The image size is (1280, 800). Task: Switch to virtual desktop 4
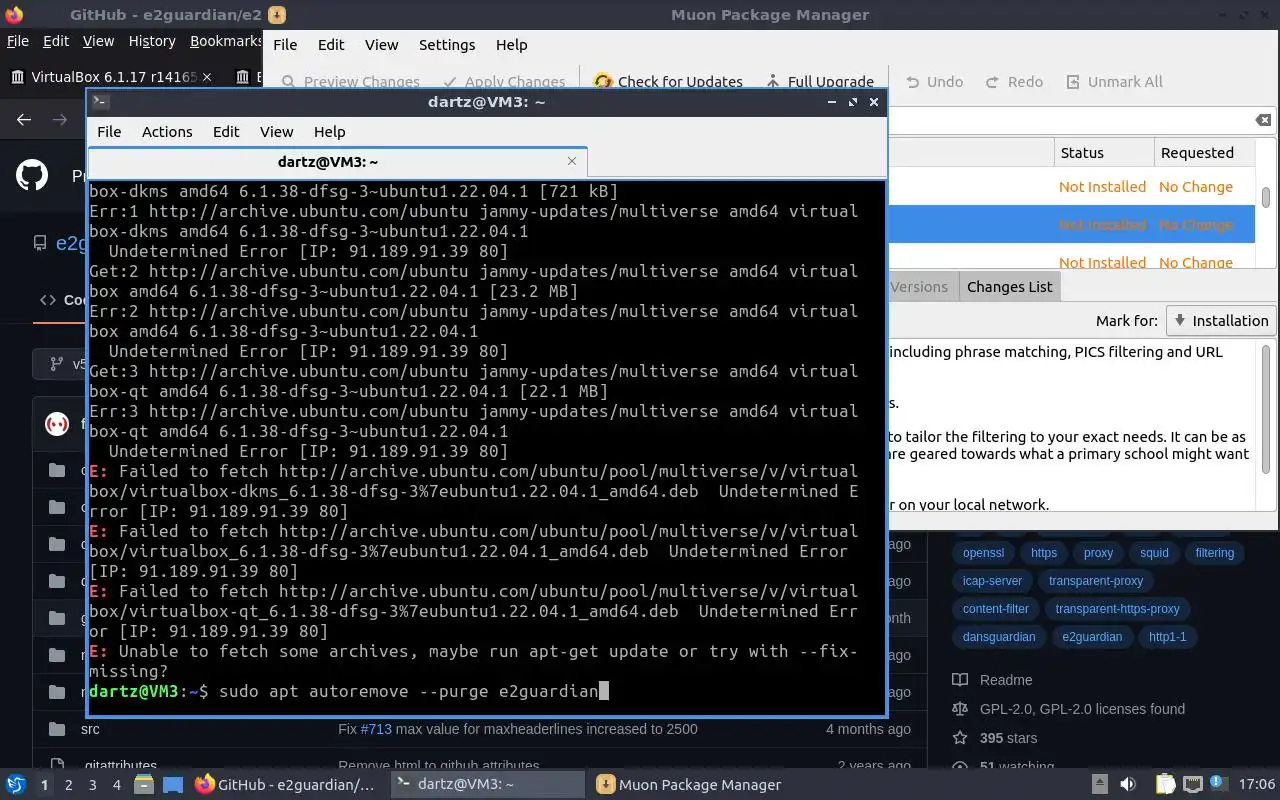117,785
